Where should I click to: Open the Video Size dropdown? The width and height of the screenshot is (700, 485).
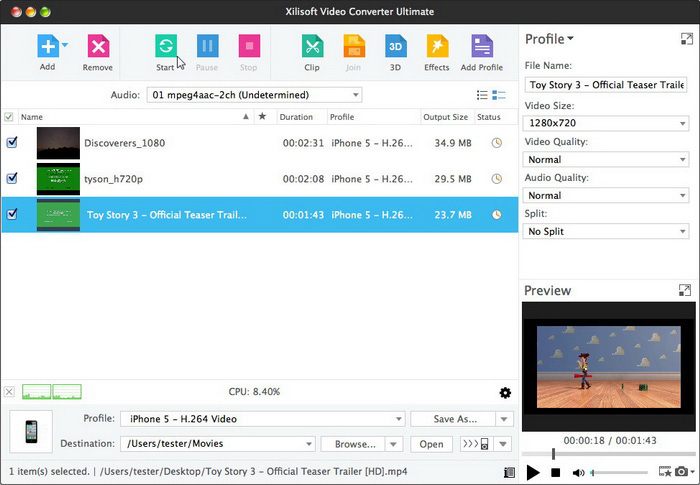(606, 124)
